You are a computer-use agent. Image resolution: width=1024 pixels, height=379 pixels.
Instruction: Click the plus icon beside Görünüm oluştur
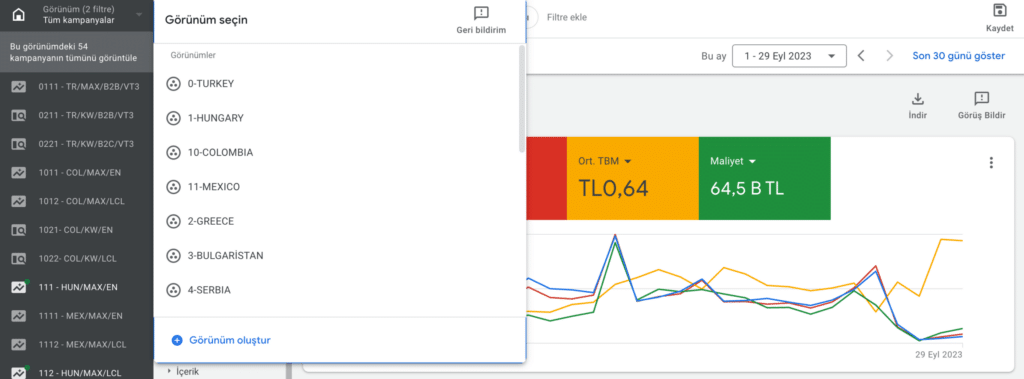176,340
